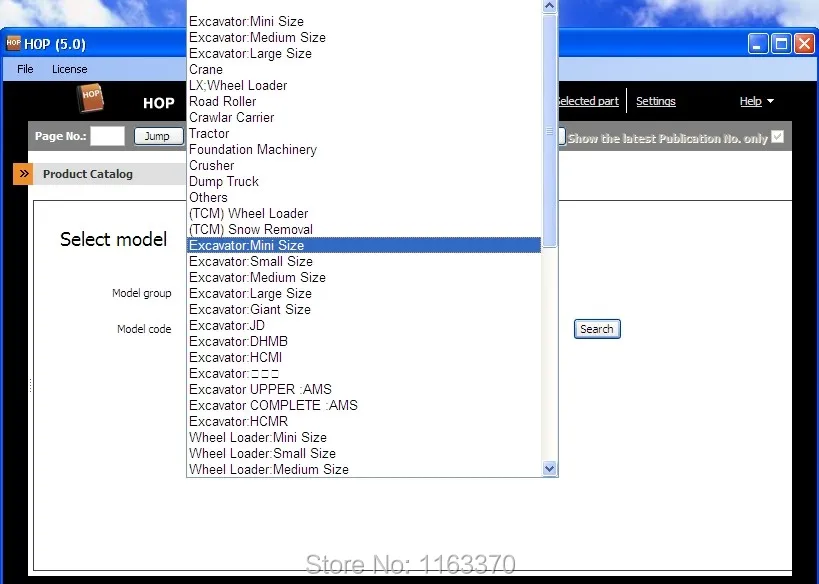Click the Product Catalog heading
The width and height of the screenshot is (819, 584).
88,174
